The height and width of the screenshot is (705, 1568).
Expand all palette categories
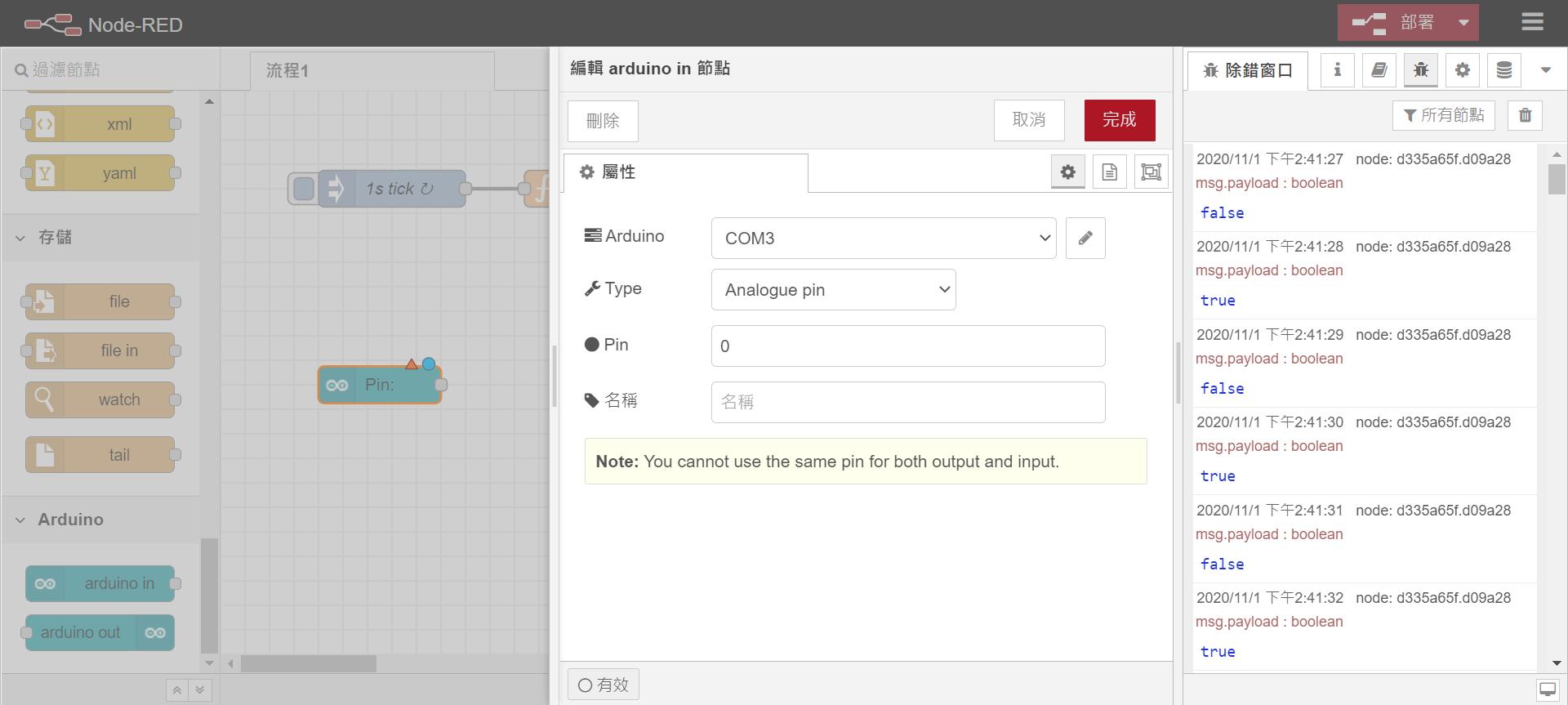(x=200, y=690)
